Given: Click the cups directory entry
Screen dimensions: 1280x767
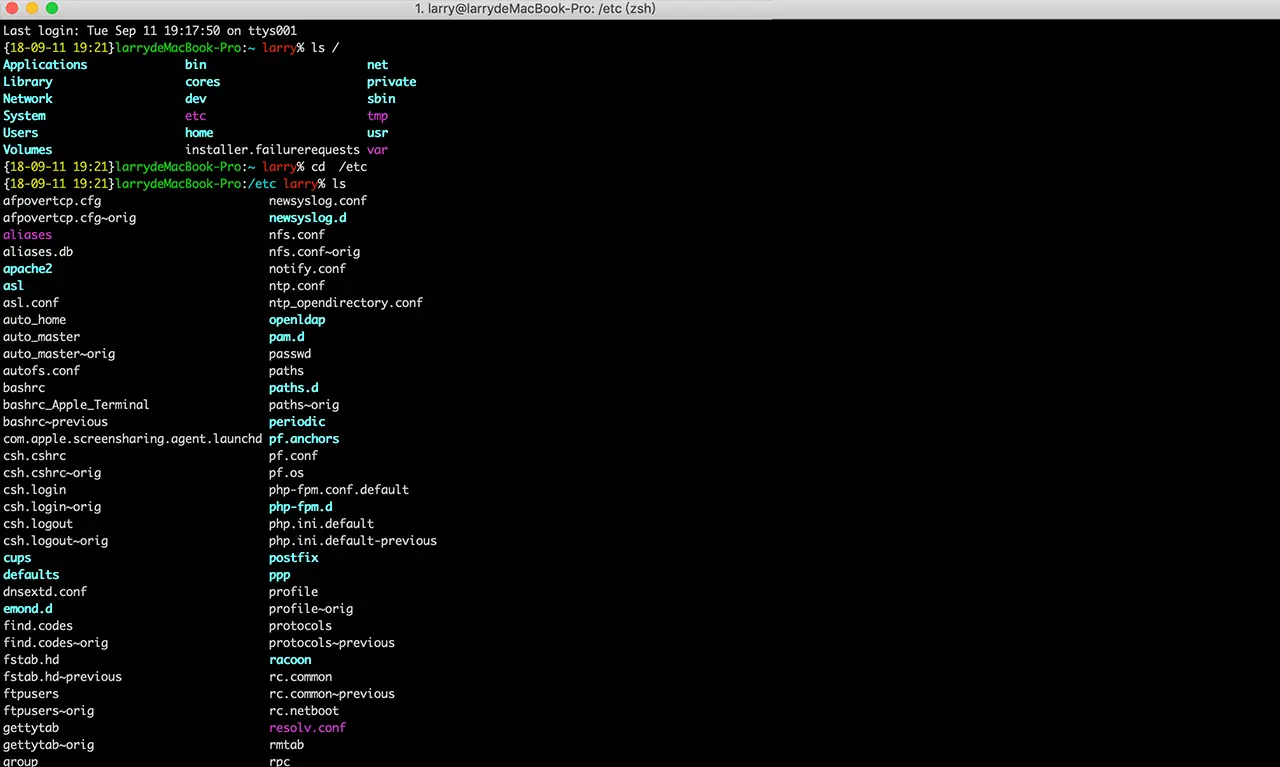Looking at the screenshot, I should 16,557.
